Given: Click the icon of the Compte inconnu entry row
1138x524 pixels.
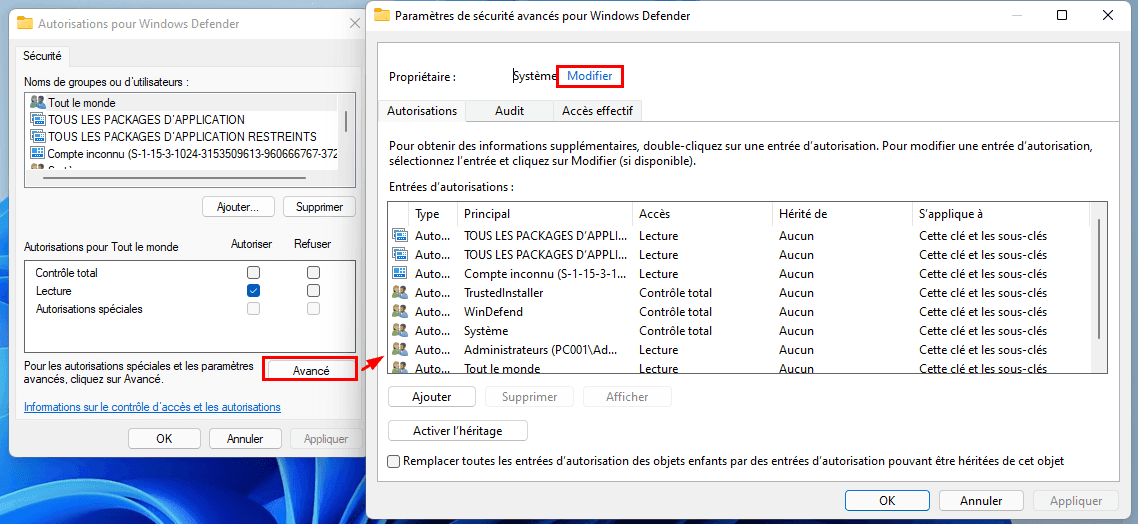Looking at the screenshot, I should coord(399,274).
